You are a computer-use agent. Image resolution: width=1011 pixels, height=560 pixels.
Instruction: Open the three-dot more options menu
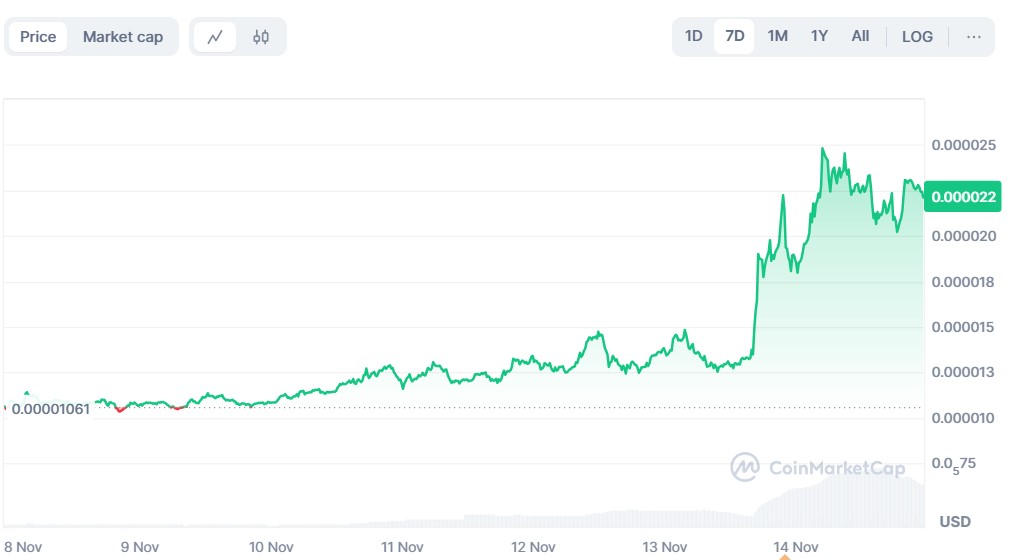pos(973,37)
